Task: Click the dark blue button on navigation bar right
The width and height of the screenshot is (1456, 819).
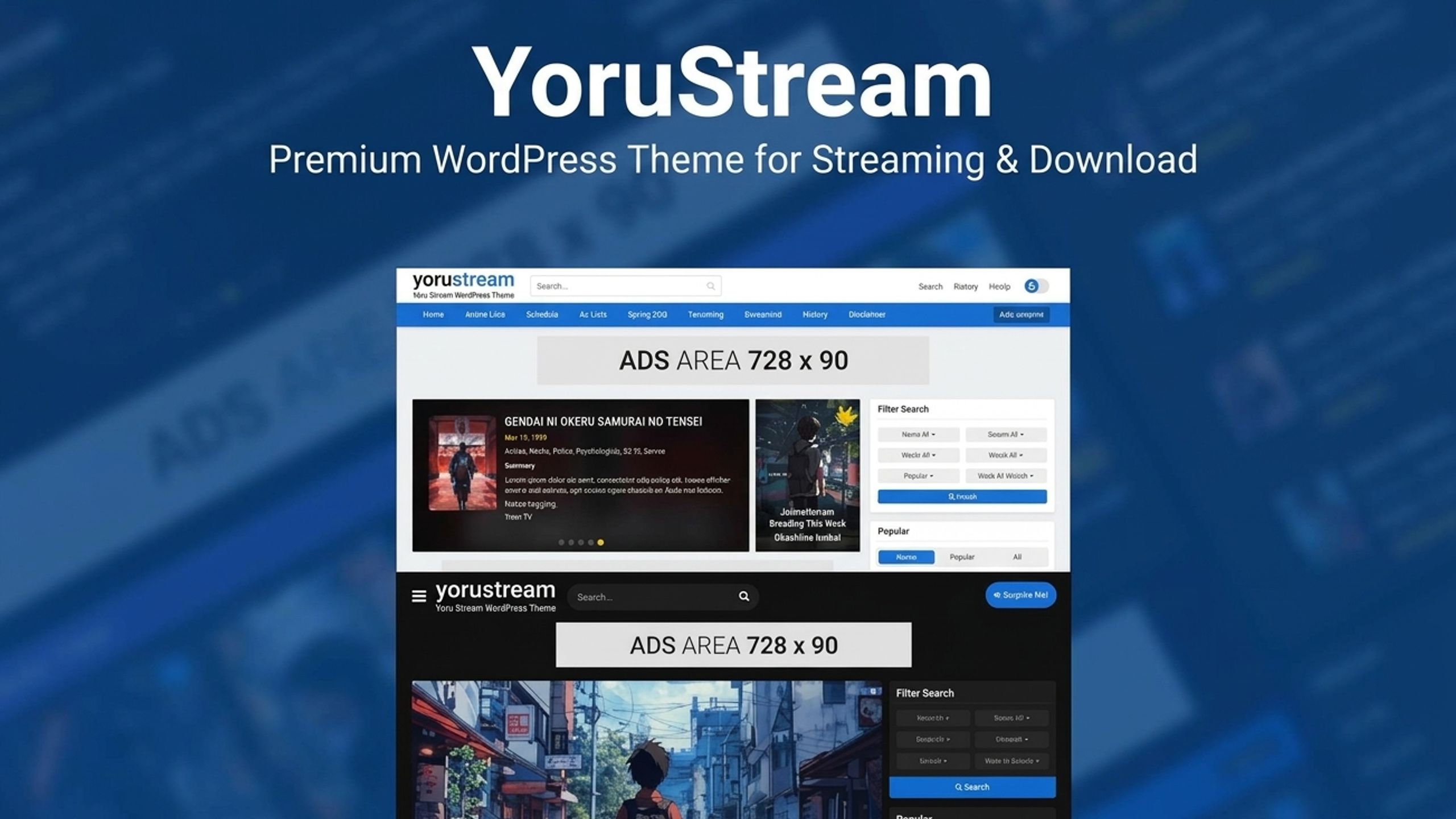Action: 1021,315
